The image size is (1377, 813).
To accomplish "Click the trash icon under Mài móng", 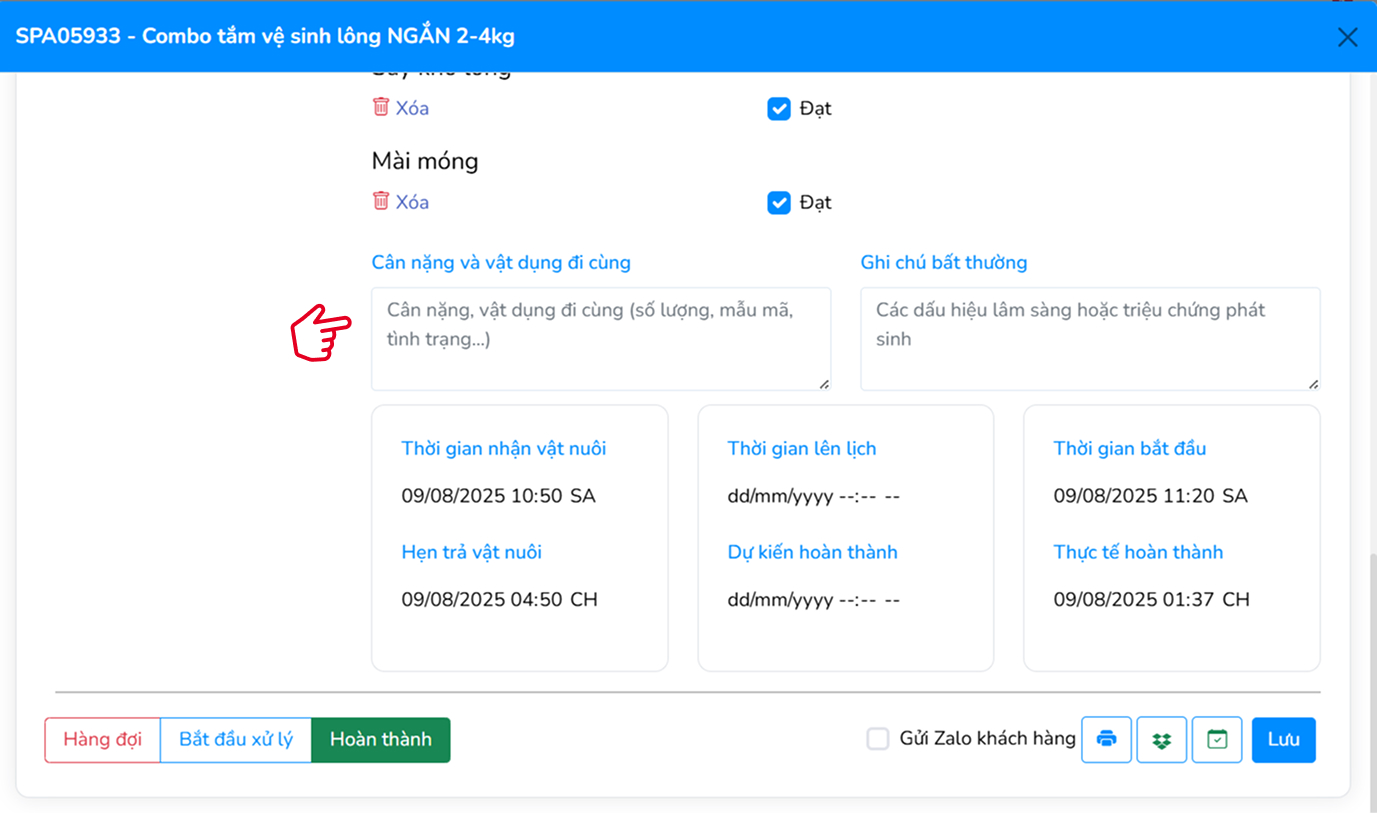I will tap(380, 202).
